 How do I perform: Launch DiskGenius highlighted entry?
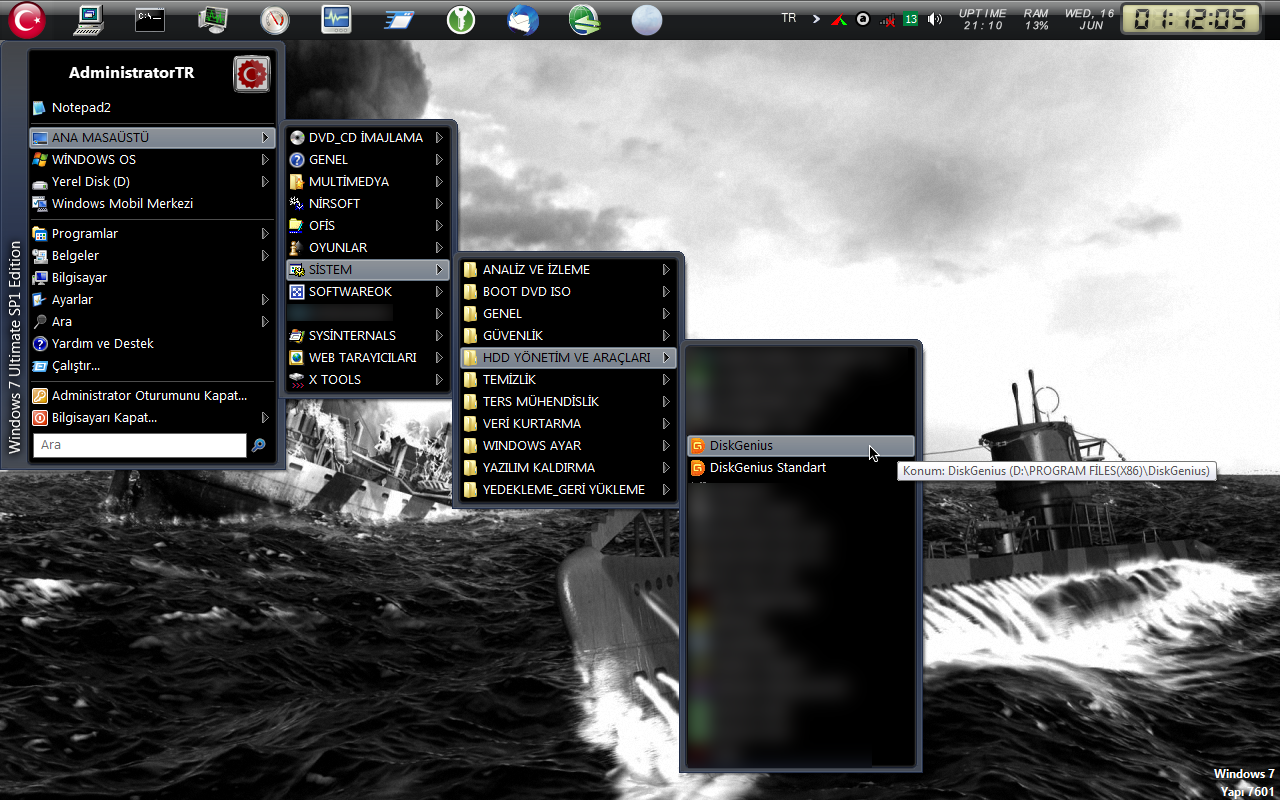[801, 445]
